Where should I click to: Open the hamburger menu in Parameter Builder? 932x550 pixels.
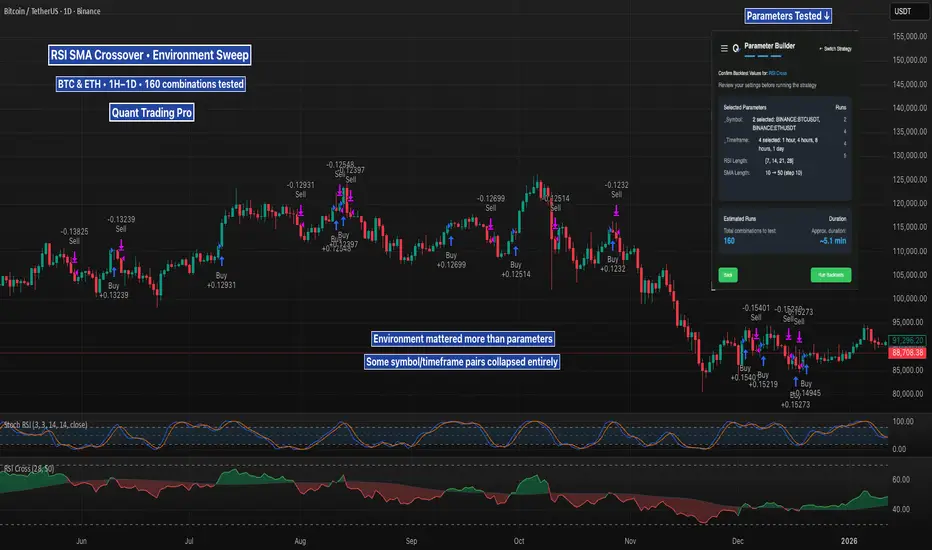pos(724,49)
